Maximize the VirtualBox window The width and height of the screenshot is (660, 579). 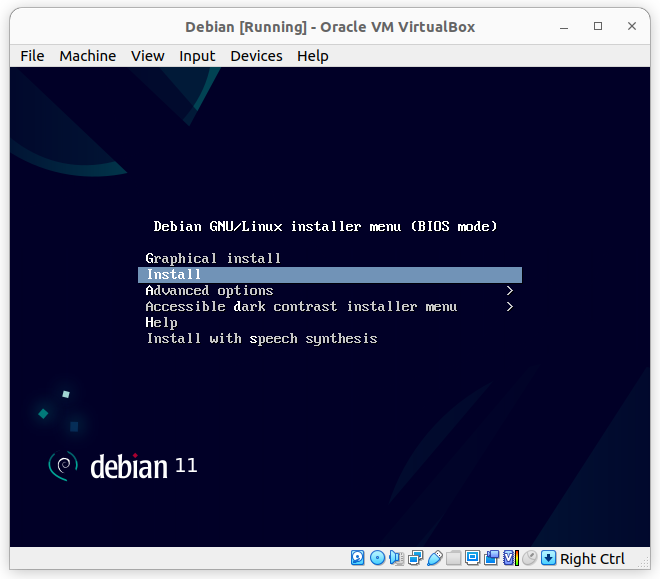point(598,27)
